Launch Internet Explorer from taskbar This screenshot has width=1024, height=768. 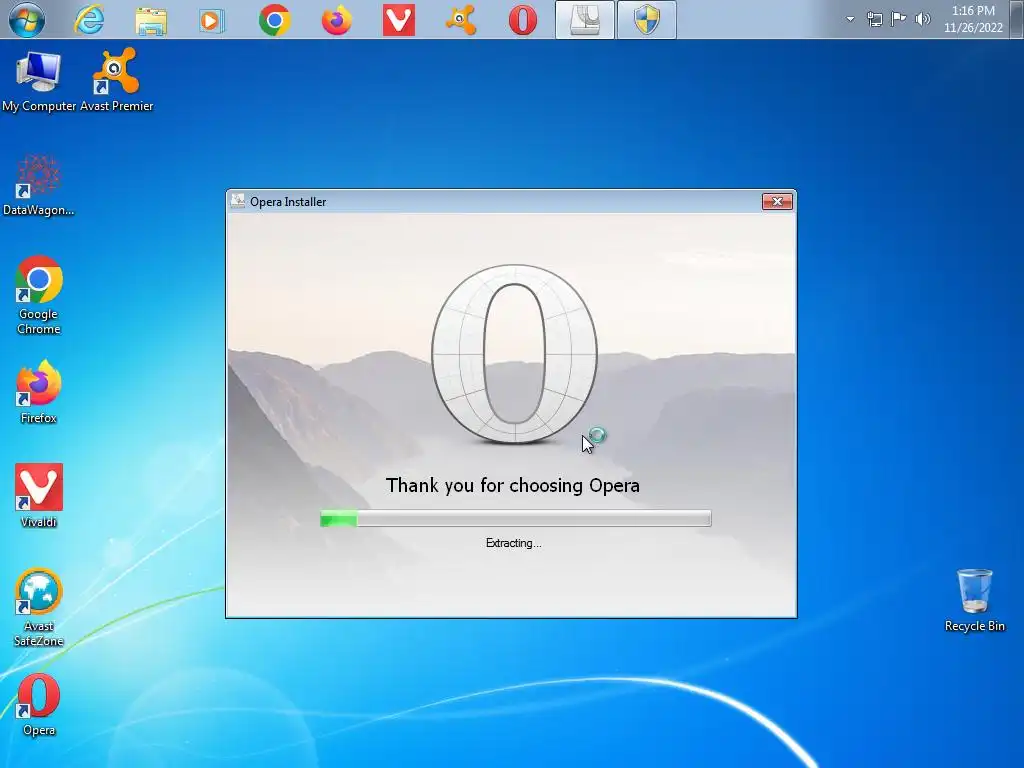pyautogui.click(x=89, y=20)
